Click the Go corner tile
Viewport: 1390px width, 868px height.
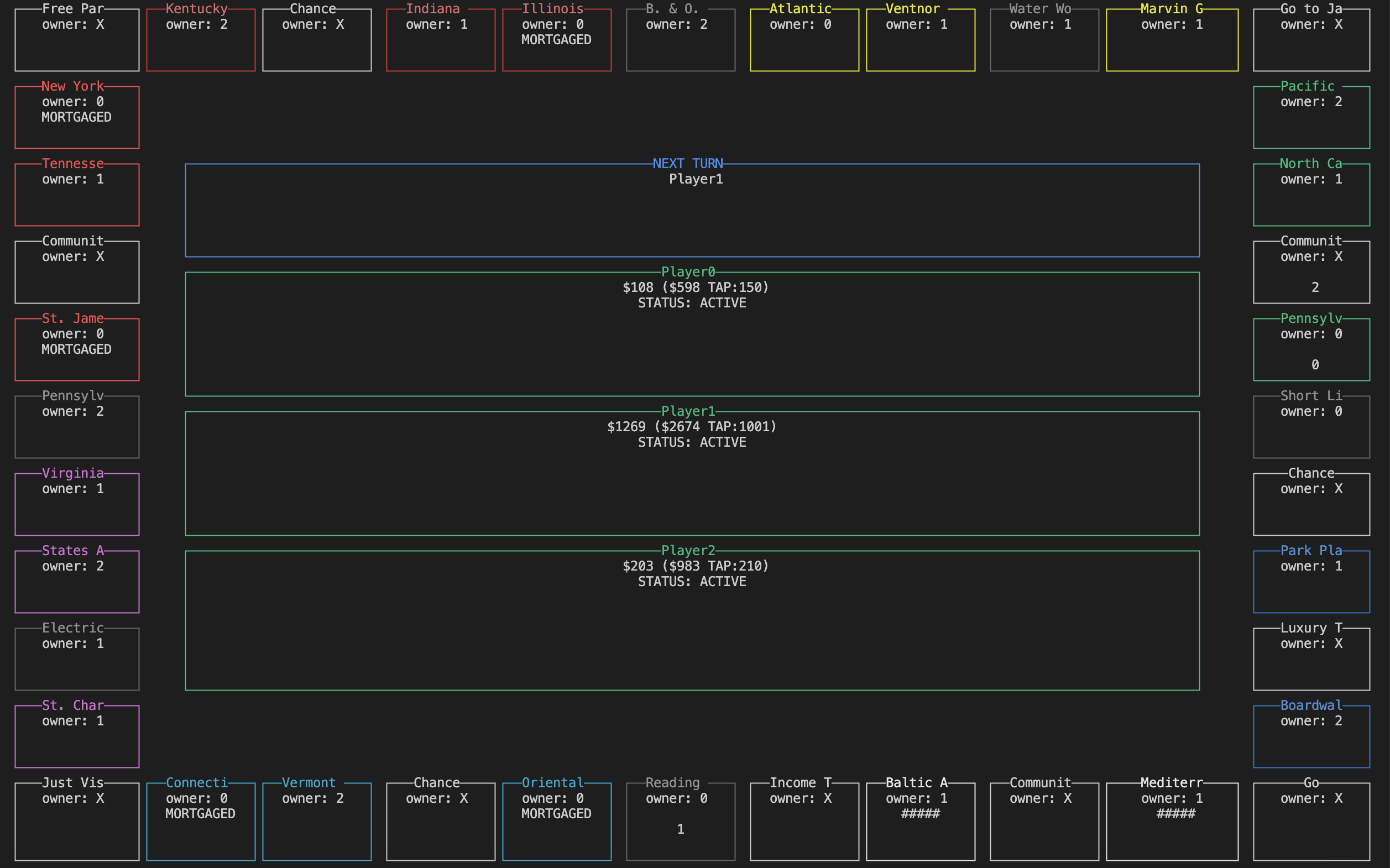tap(1311, 821)
